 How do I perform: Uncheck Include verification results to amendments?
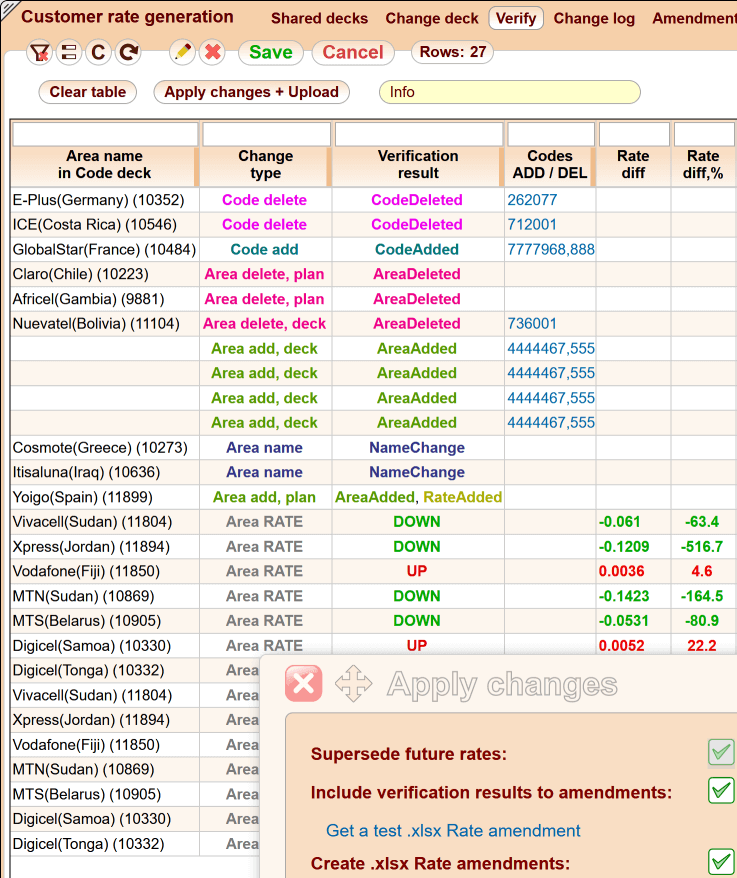point(721,791)
